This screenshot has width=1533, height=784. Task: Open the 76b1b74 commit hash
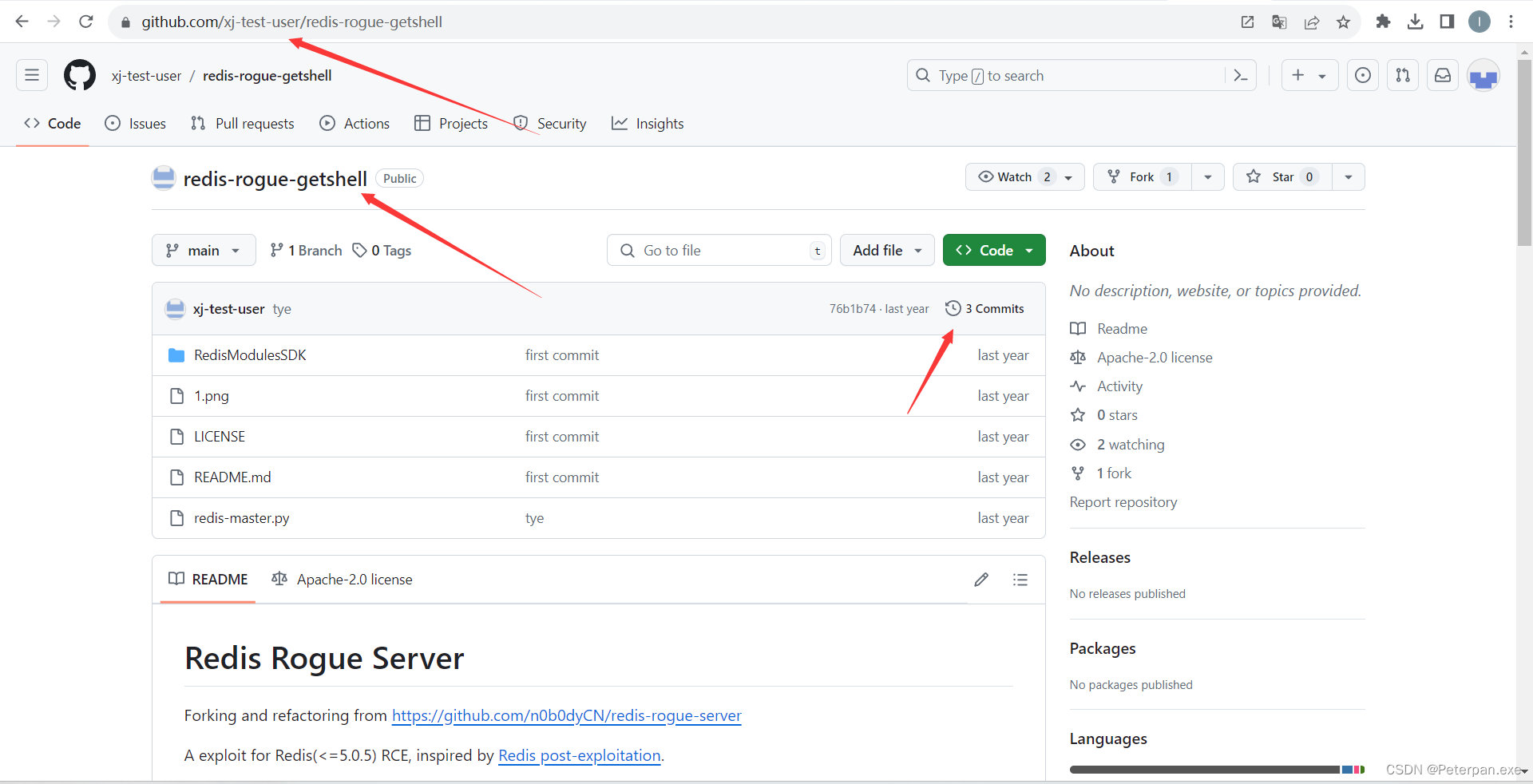852,309
